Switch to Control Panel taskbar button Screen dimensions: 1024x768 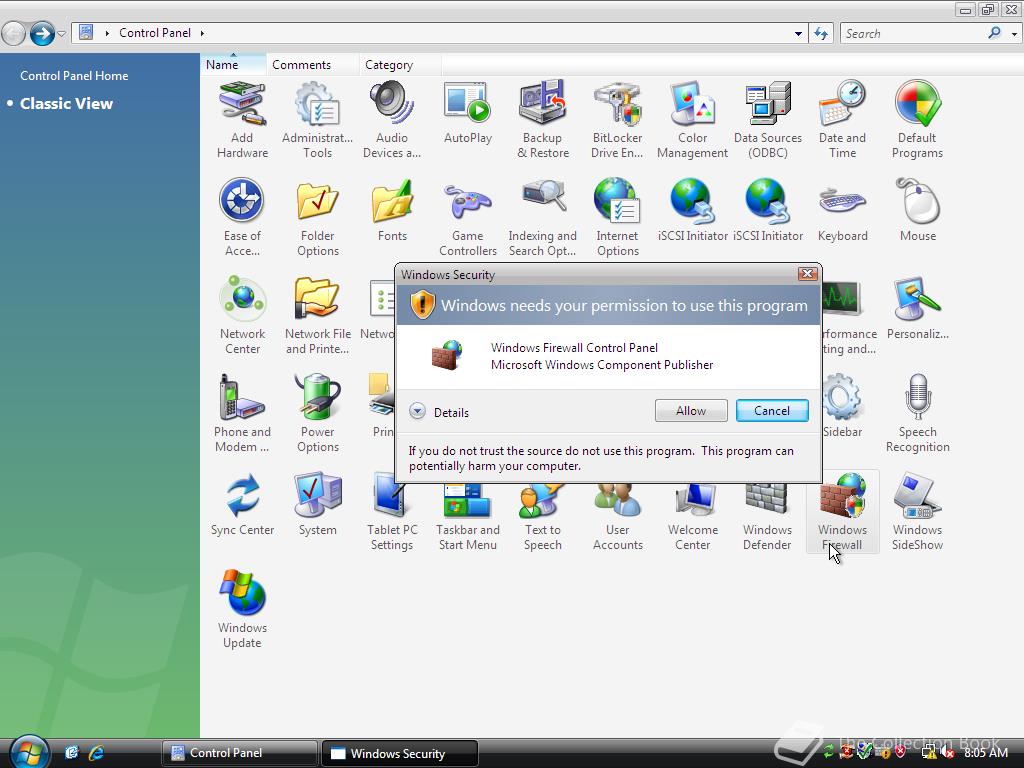[x=240, y=753]
